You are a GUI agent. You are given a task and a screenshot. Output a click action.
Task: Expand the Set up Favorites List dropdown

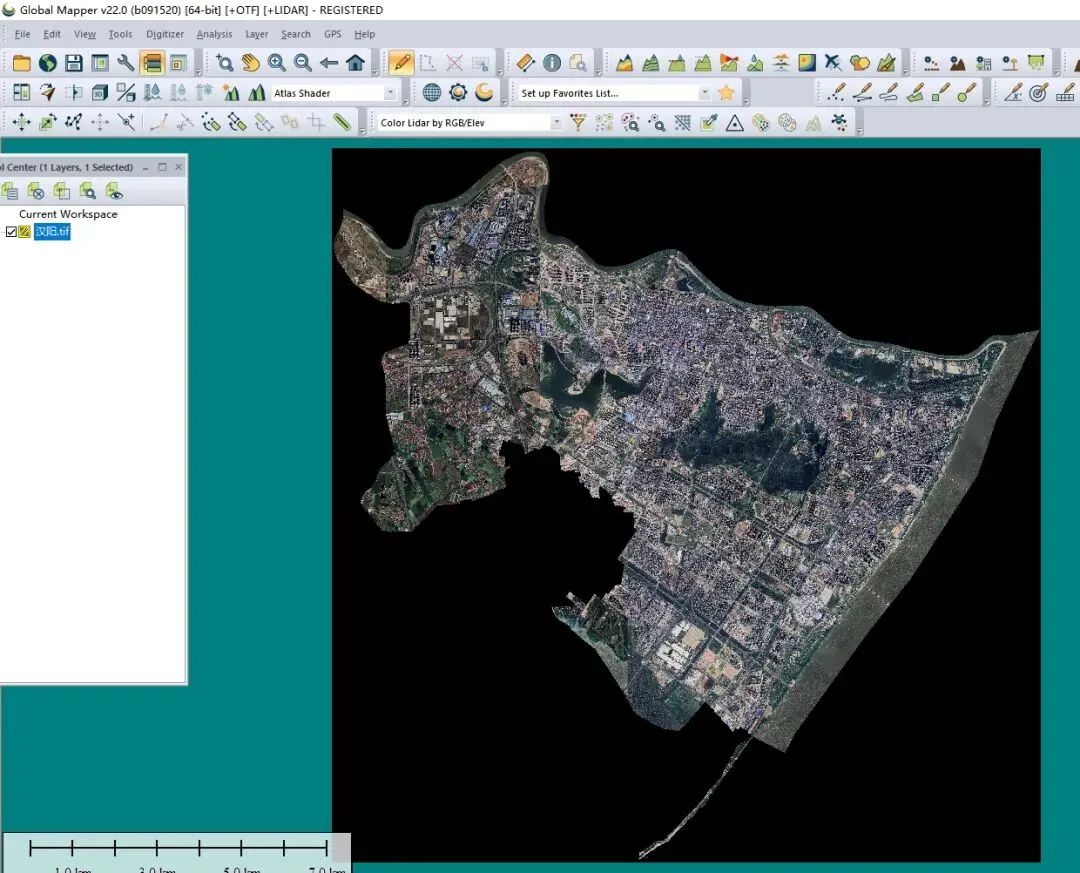pyautogui.click(x=704, y=93)
